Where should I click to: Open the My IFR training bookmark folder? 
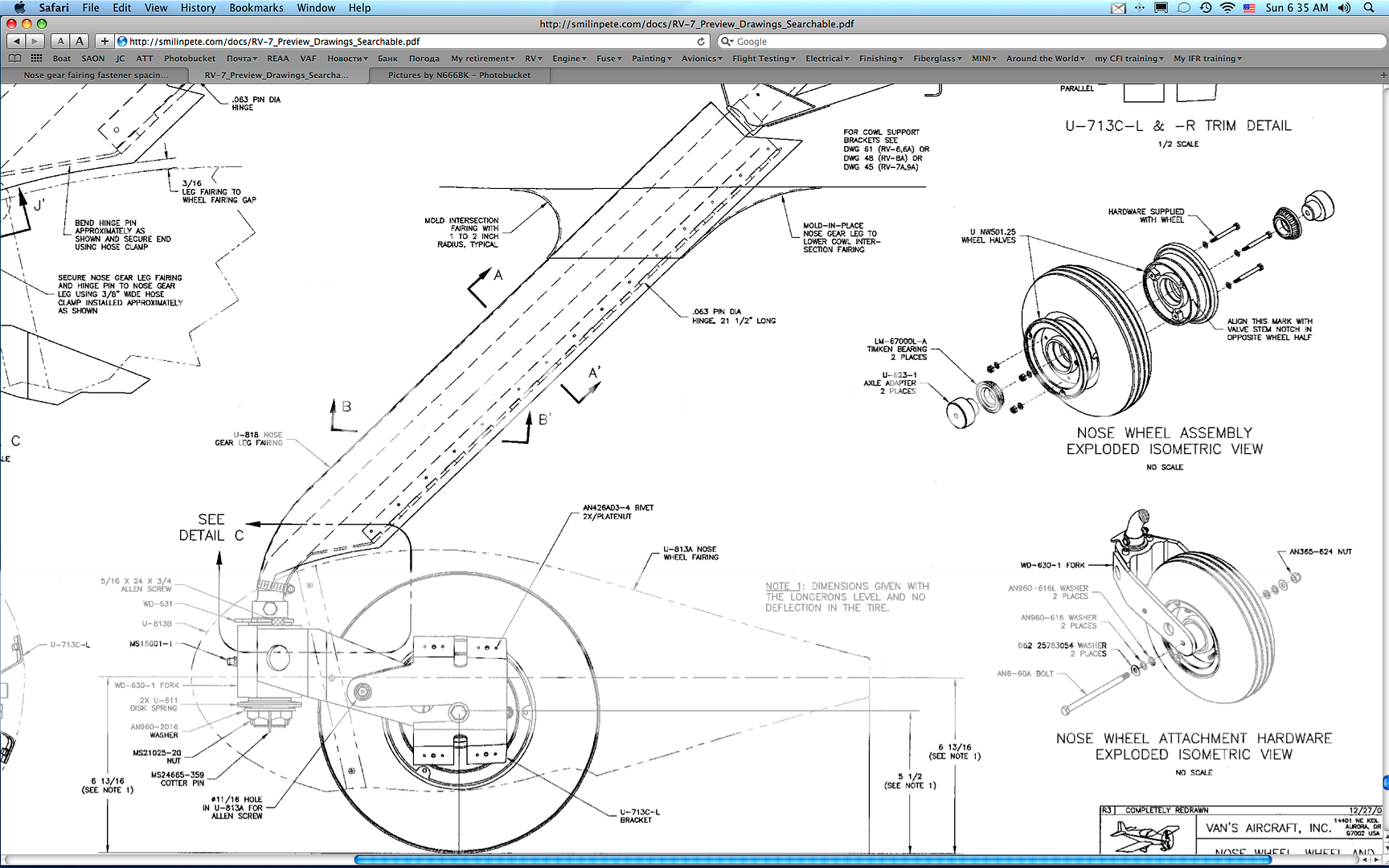pyautogui.click(x=1207, y=59)
